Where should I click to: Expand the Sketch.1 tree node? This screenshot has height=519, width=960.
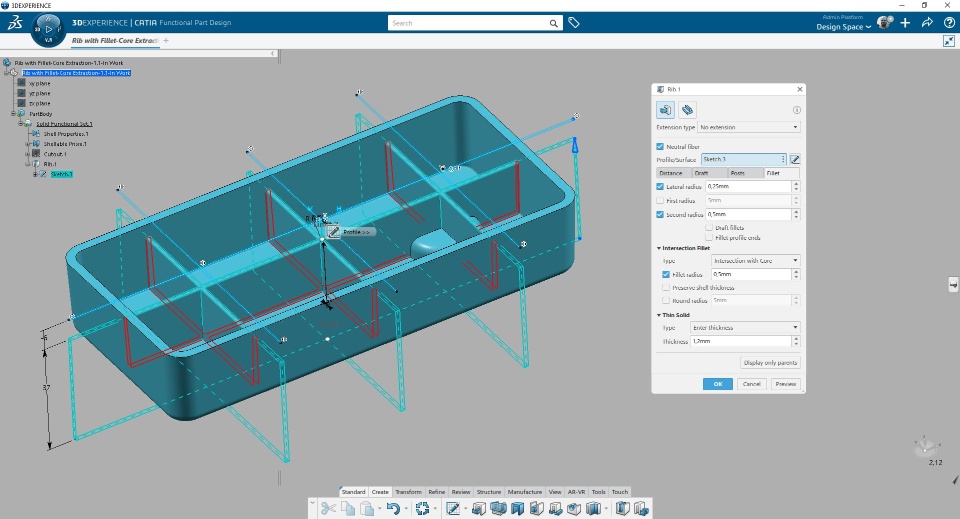coord(36,174)
